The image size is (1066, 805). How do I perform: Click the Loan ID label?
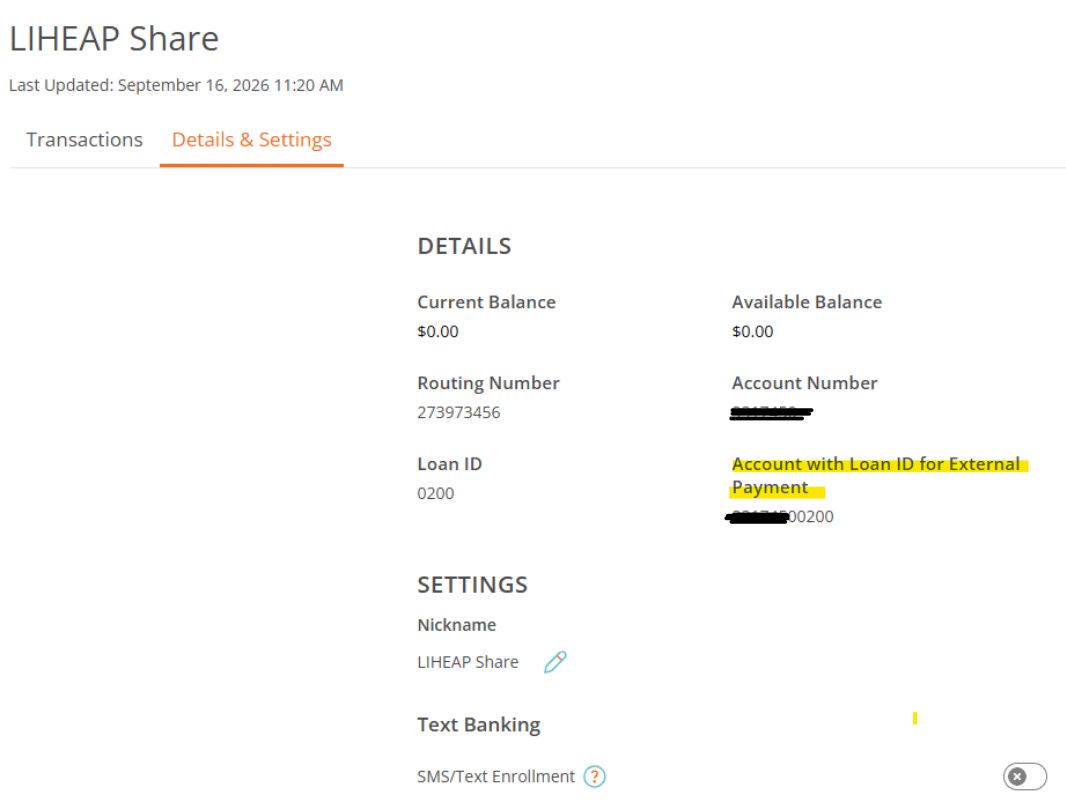click(449, 464)
